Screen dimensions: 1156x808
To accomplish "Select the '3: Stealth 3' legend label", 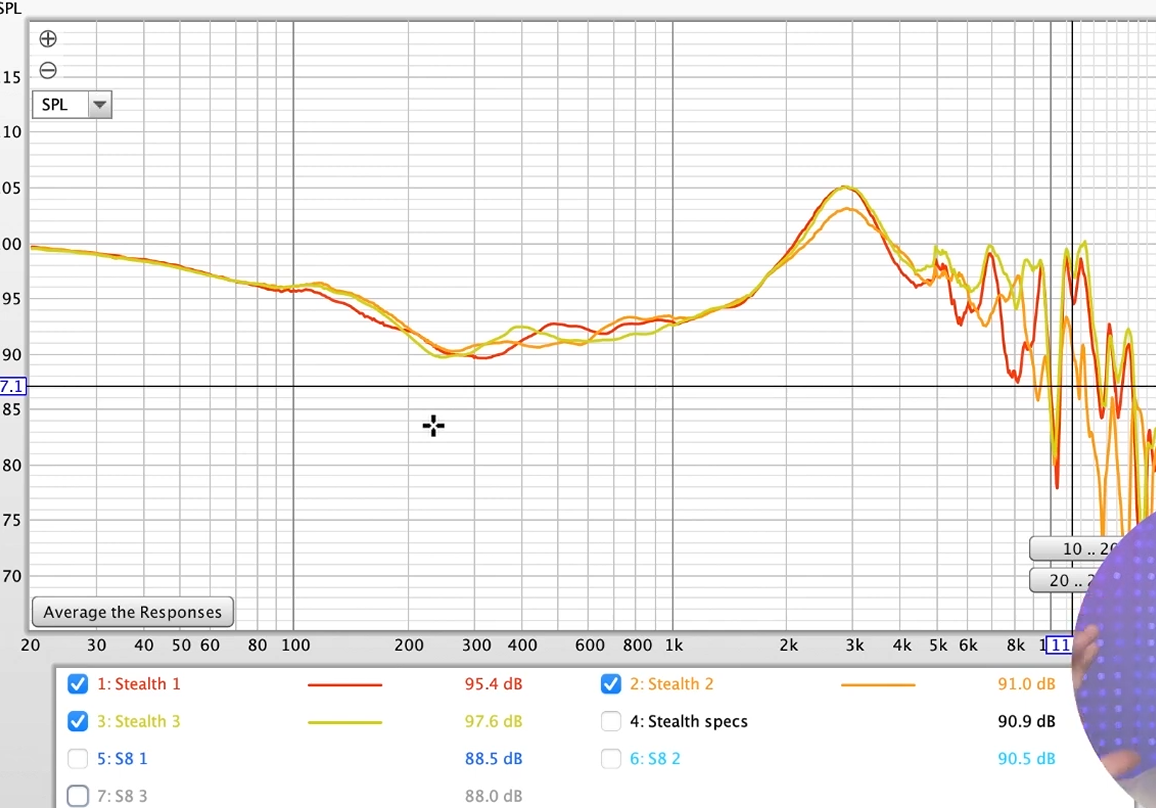I will tap(139, 721).
